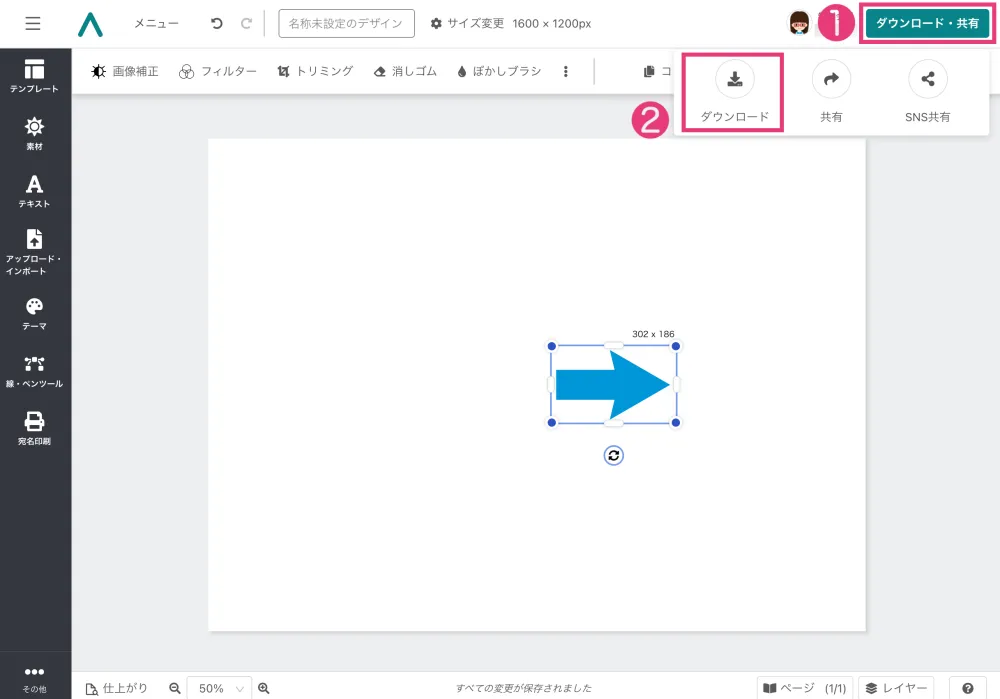Open the 素材 materials panel

click(x=35, y=133)
